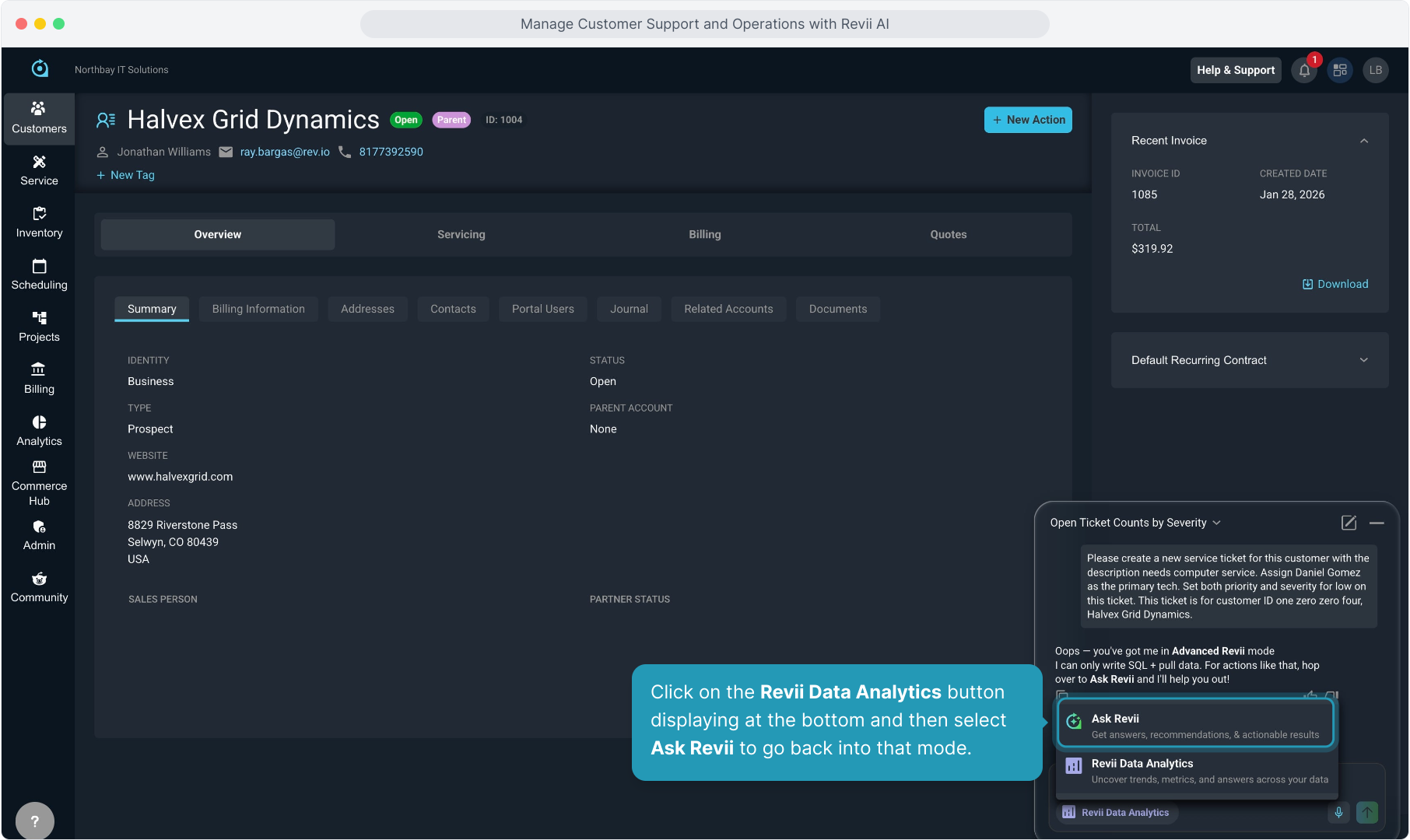Viewport: 1410px width, 840px height.
Task: Open Inventory in the sidebar
Action: 39,222
